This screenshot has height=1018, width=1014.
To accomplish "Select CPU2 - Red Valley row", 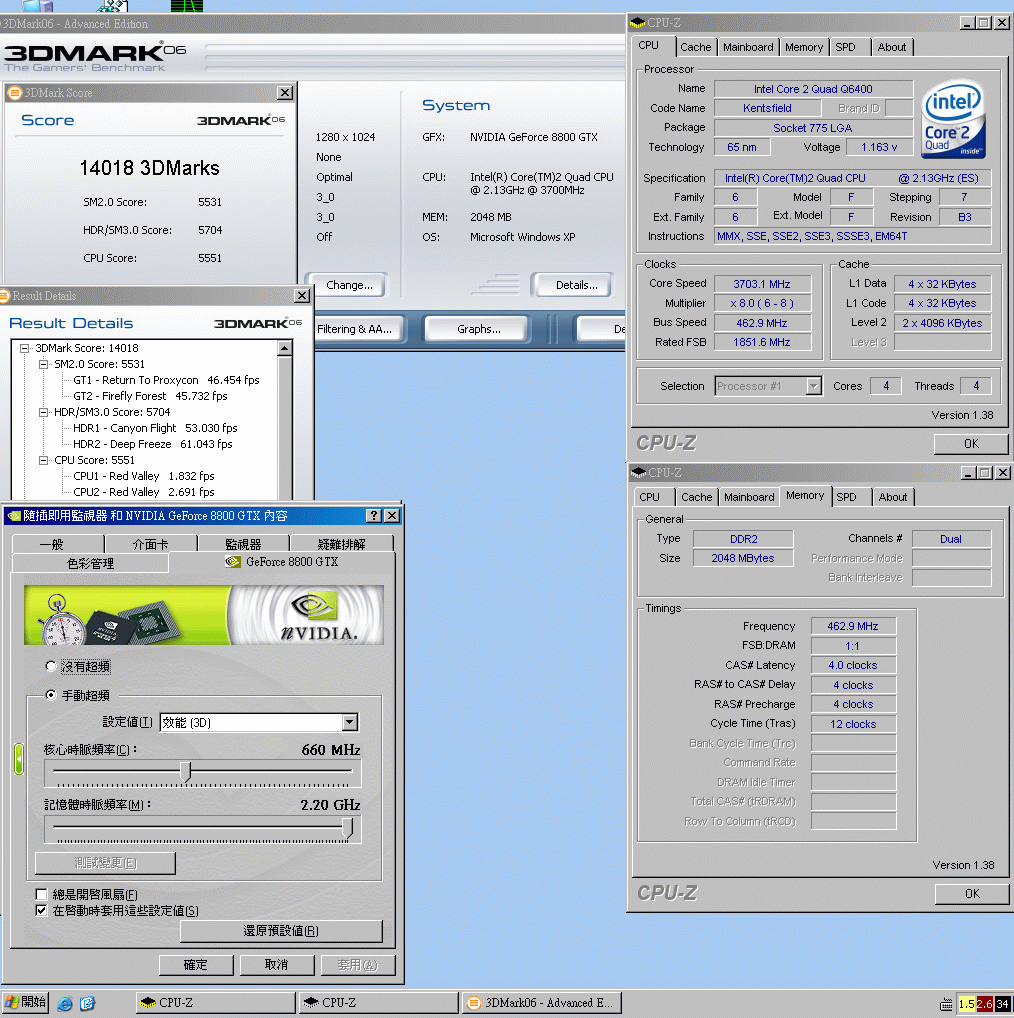I will coord(143,492).
